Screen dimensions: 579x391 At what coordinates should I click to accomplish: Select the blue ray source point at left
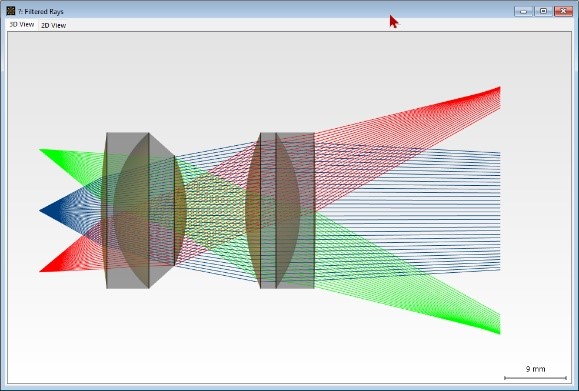point(41,210)
